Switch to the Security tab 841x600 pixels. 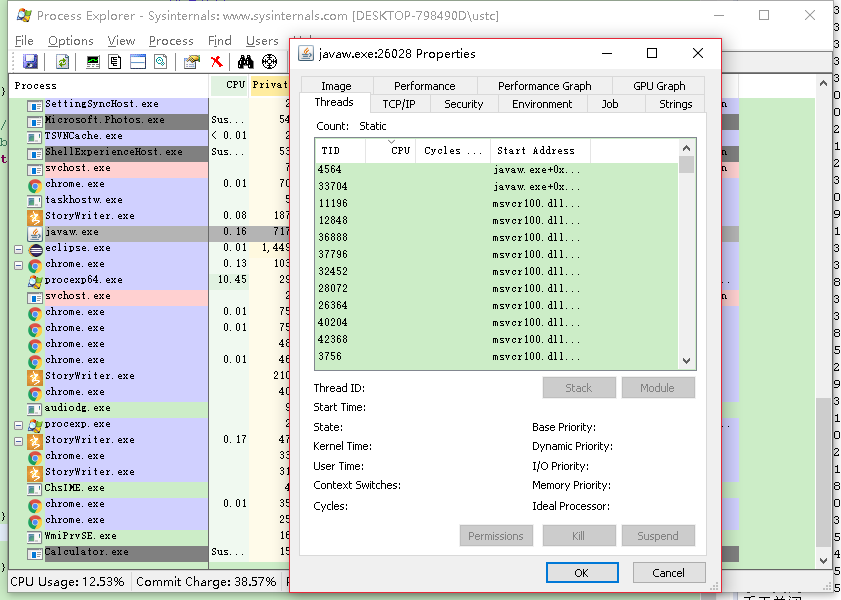[x=463, y=103]
